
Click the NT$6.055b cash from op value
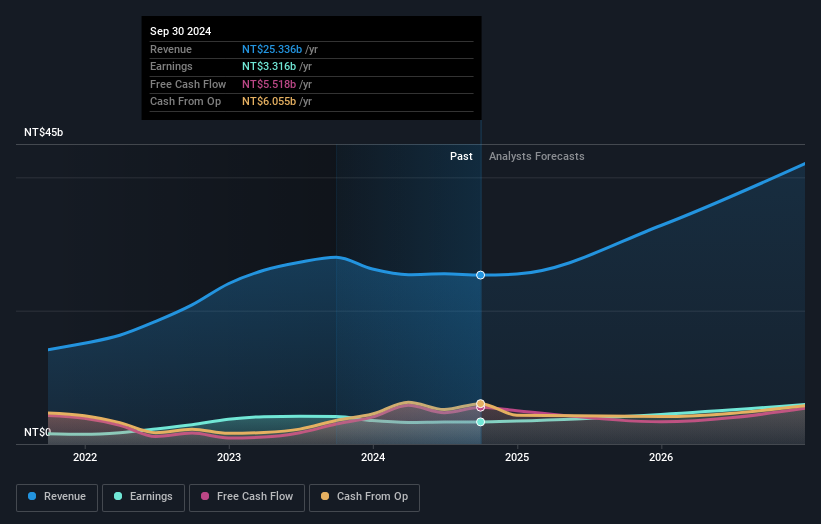point(269,102)
